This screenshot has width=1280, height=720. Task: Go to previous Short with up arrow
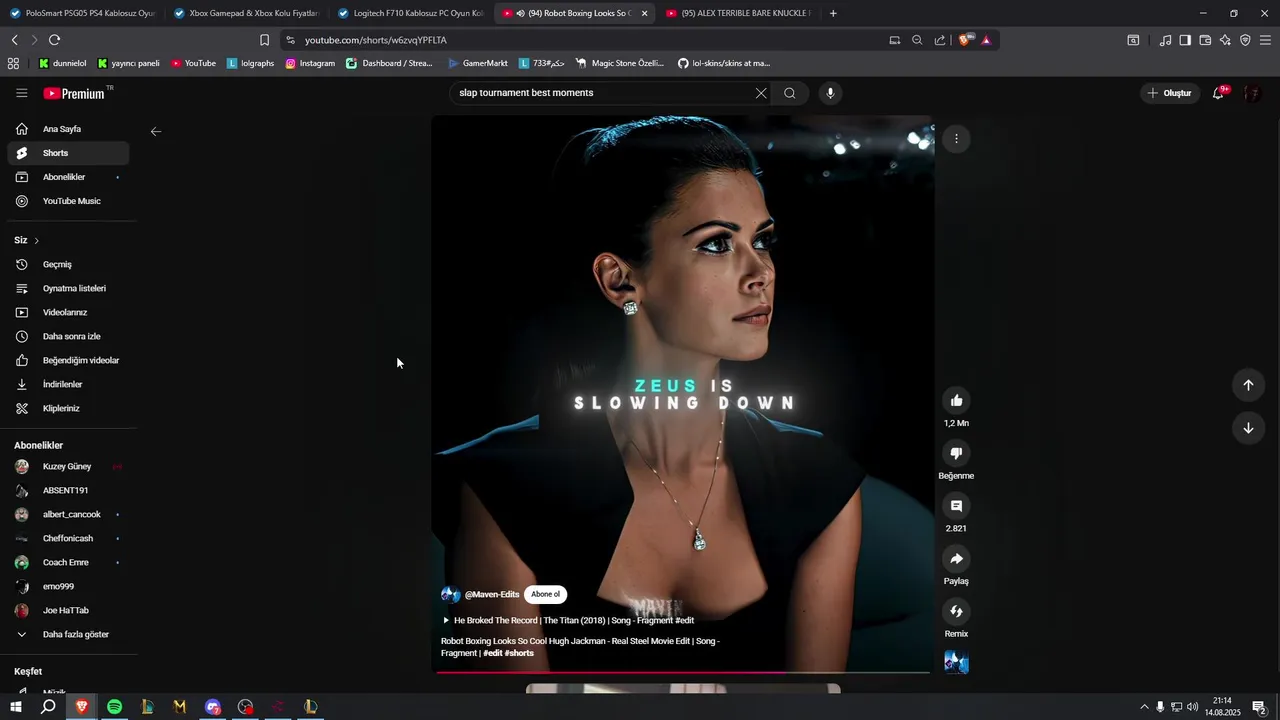(x=1248, y=385)
